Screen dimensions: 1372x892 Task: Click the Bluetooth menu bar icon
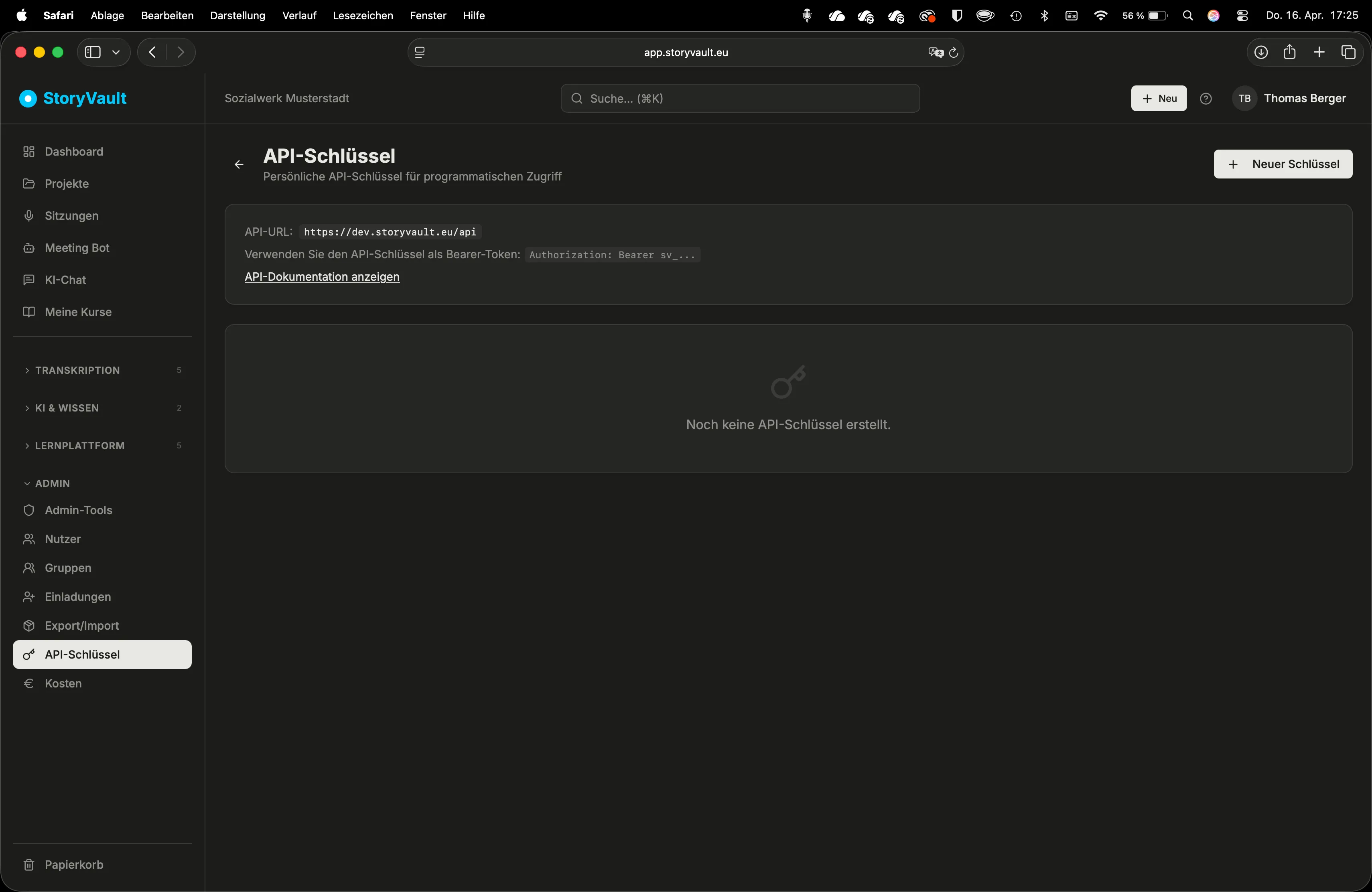coord(1044,16)
